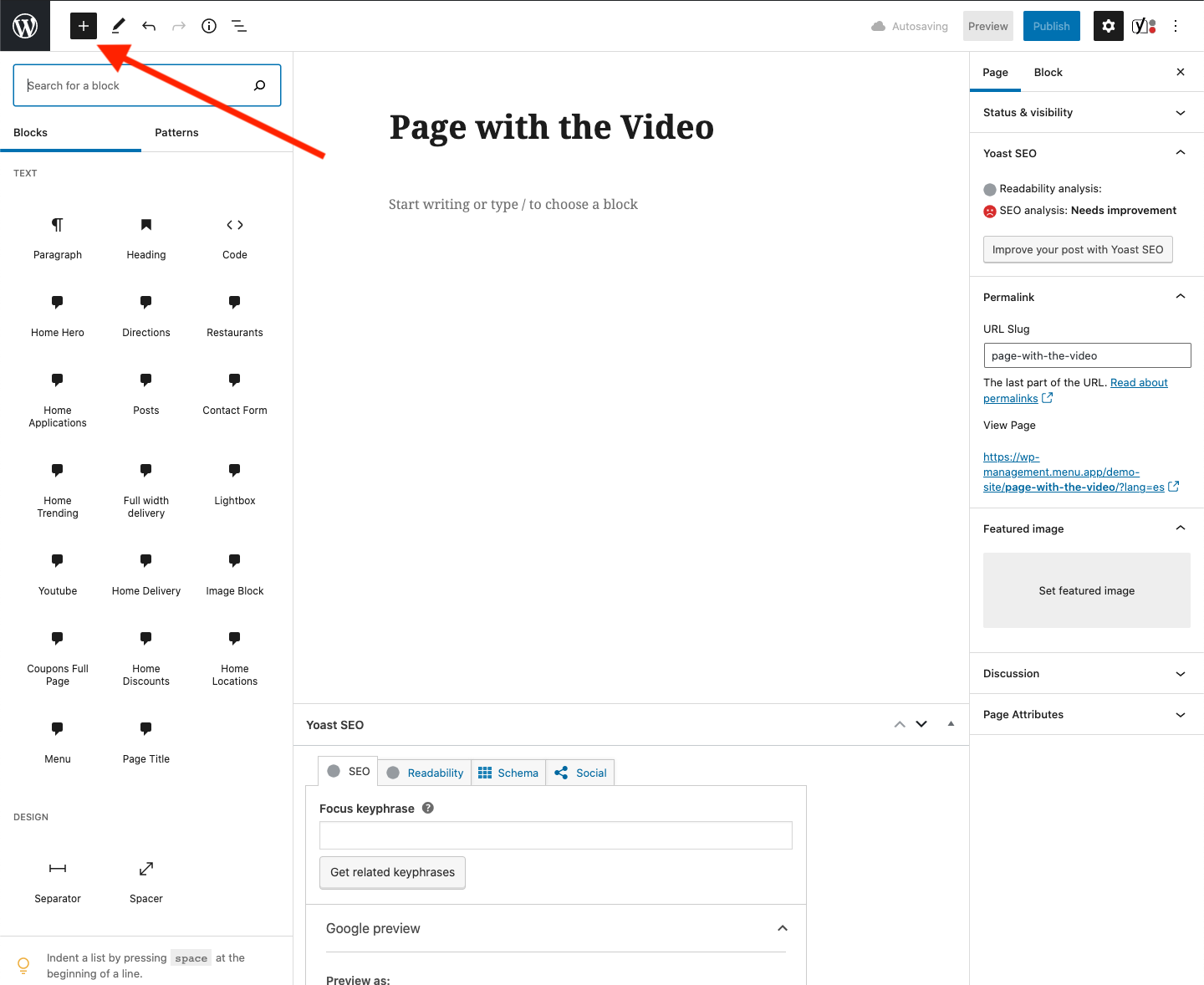The width and height of the screenshot is (1204, 985).
Task: Expand the Page Attributes panel
Action: [1087, 715]
